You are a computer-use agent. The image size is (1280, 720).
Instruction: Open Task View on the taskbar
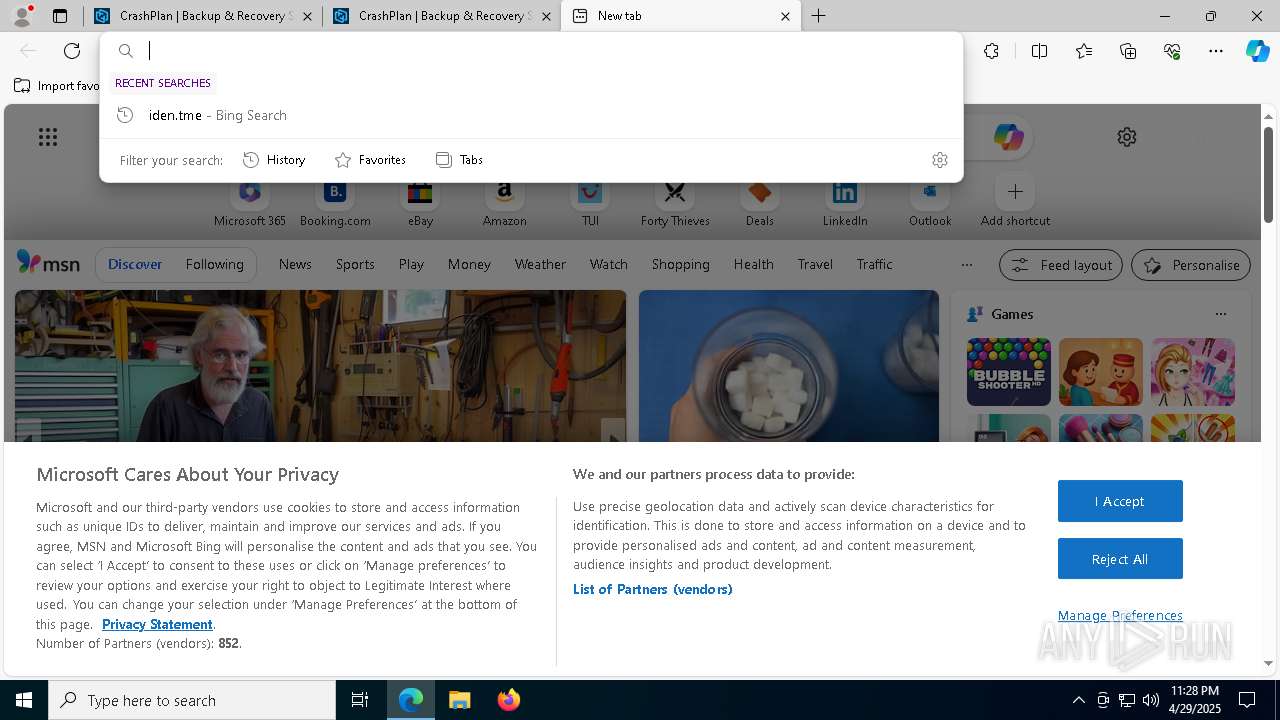(360, 700)
